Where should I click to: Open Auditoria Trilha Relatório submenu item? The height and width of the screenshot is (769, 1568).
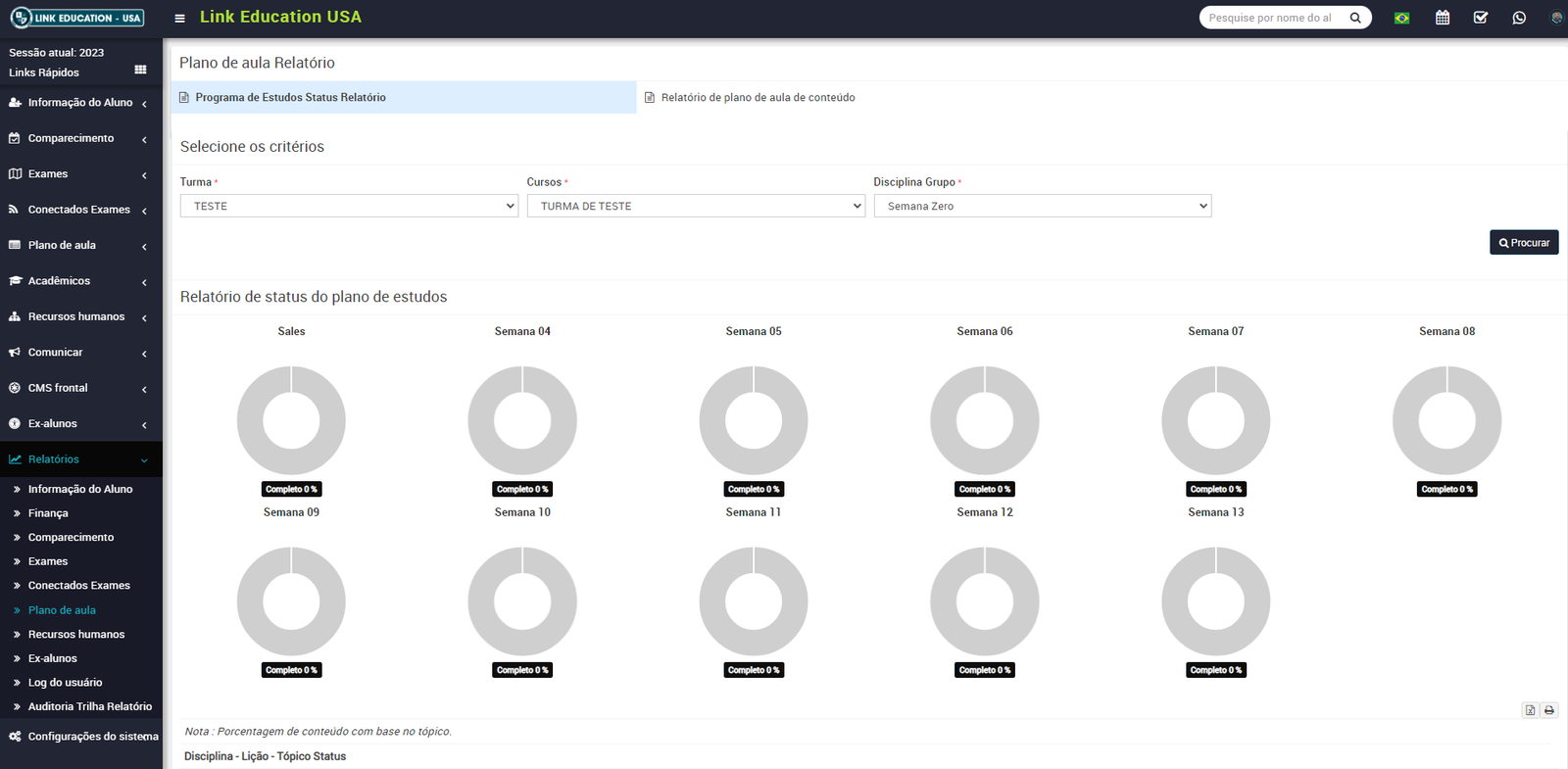tap(90, 706)
